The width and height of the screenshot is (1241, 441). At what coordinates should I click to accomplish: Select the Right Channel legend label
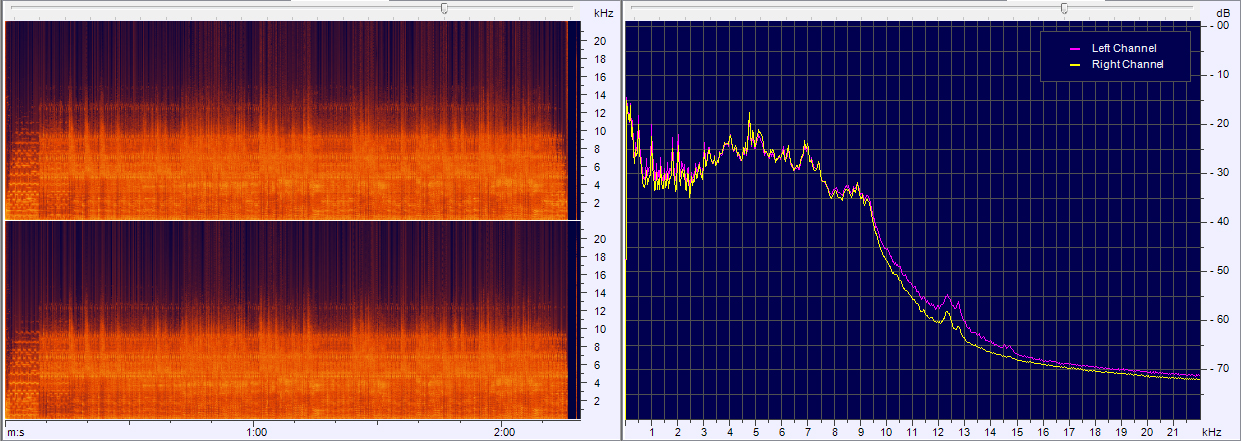[1125, 64]
